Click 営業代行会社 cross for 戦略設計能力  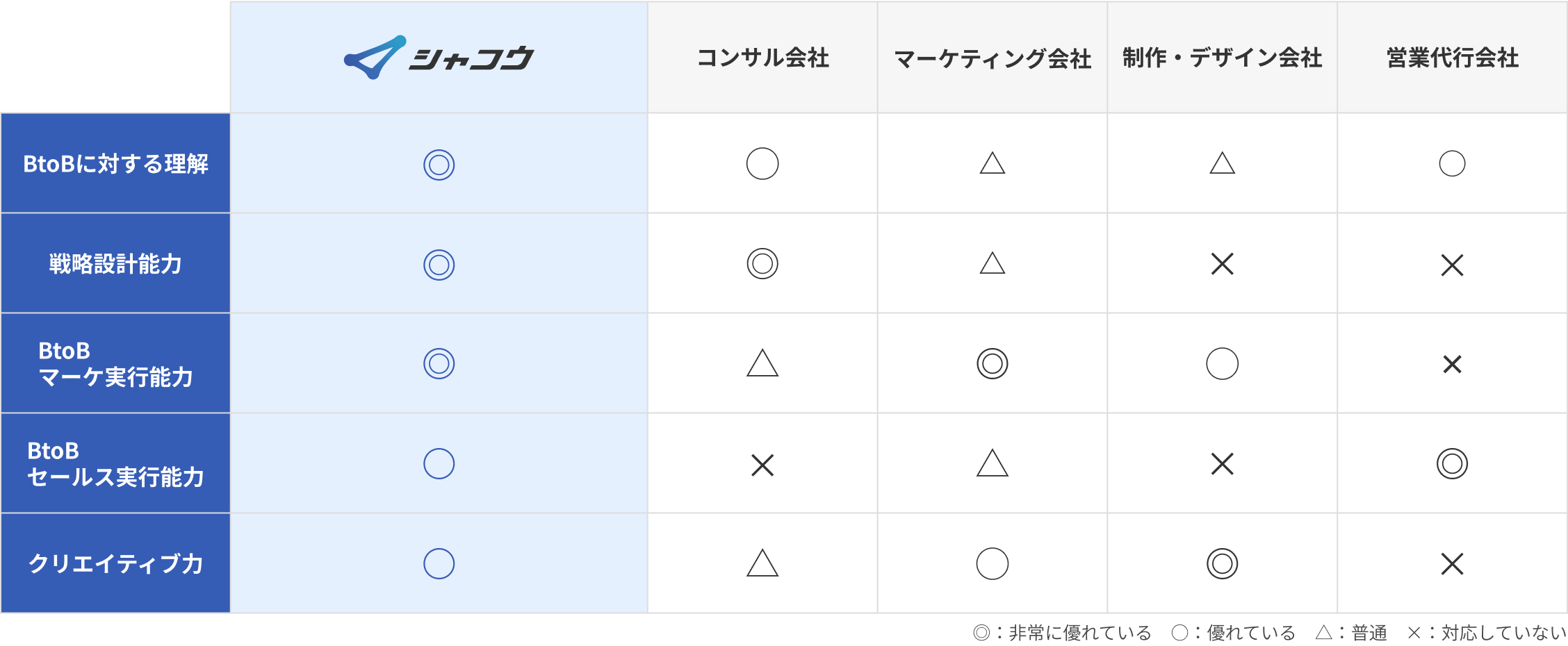point(1453,265)
